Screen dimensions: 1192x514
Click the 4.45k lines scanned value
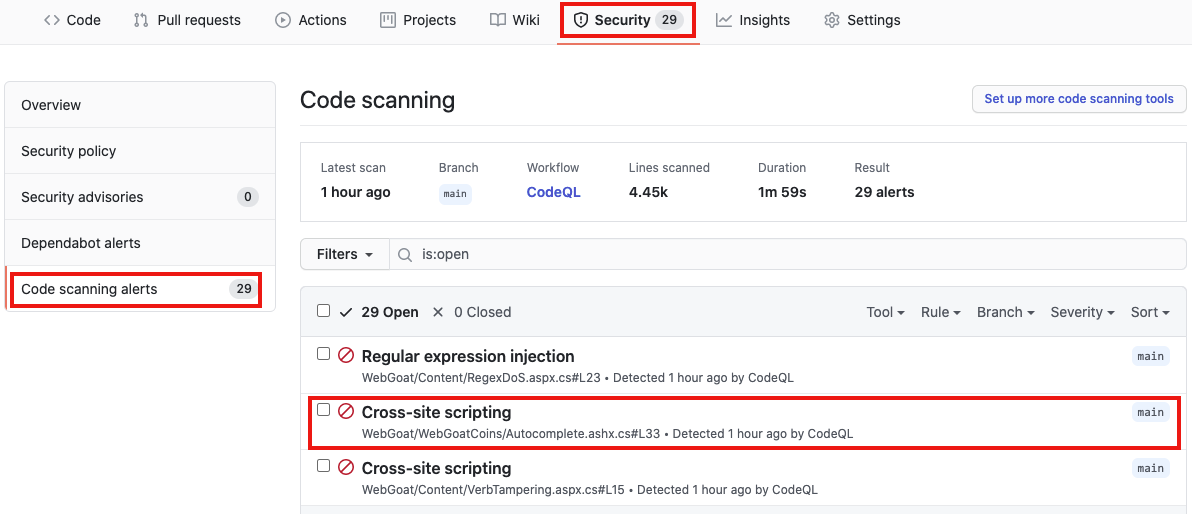(x=648, y=192)
